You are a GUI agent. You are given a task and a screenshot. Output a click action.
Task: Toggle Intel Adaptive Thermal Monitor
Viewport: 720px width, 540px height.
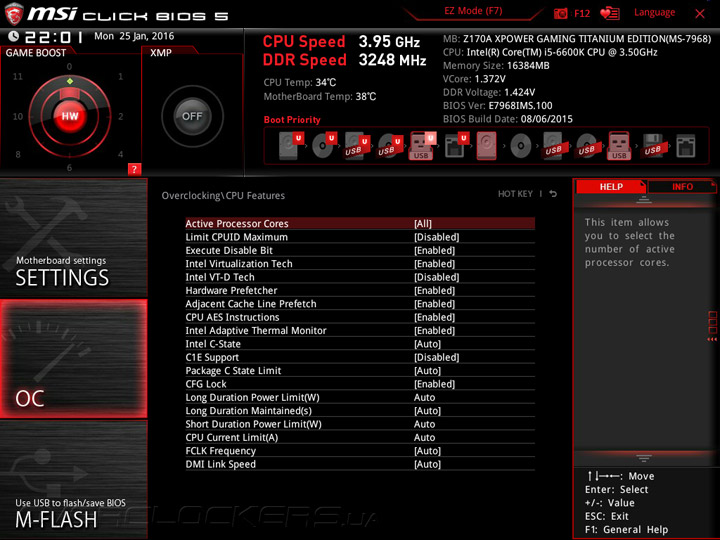[x=360, y=330]
